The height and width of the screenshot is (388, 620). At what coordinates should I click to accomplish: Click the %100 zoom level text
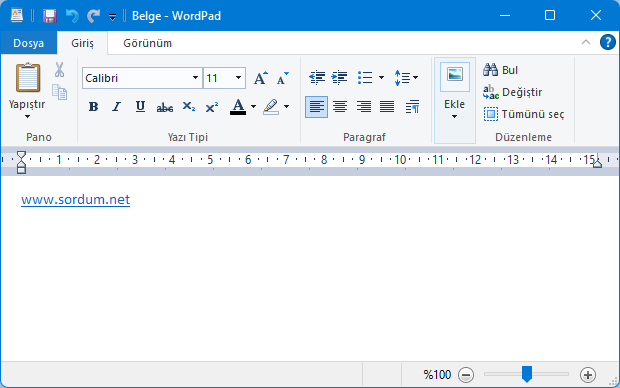pyautogui.click(x=437, y=375)
